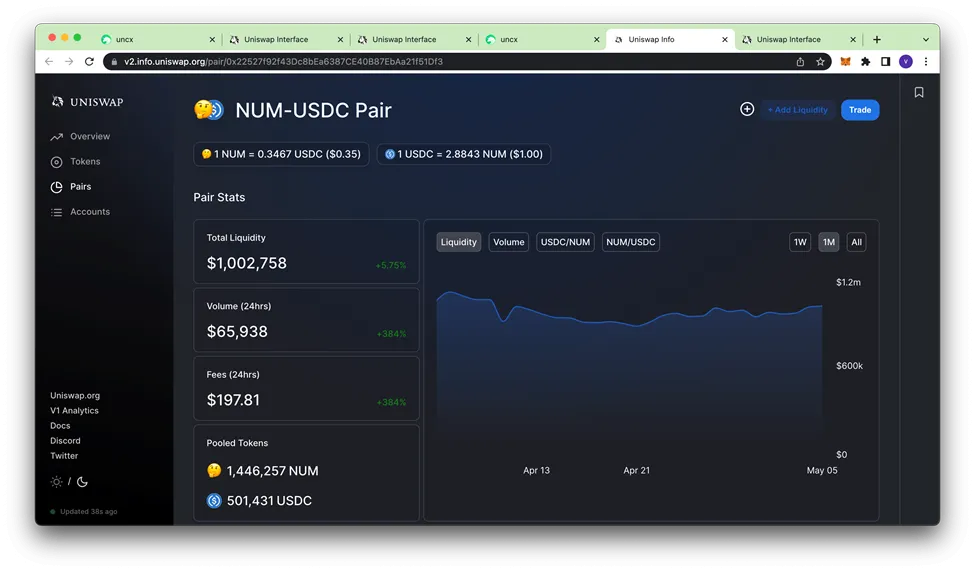Click the blue Trade button
This screenshot has width=975, height=572.
click(x=860, y=110)
